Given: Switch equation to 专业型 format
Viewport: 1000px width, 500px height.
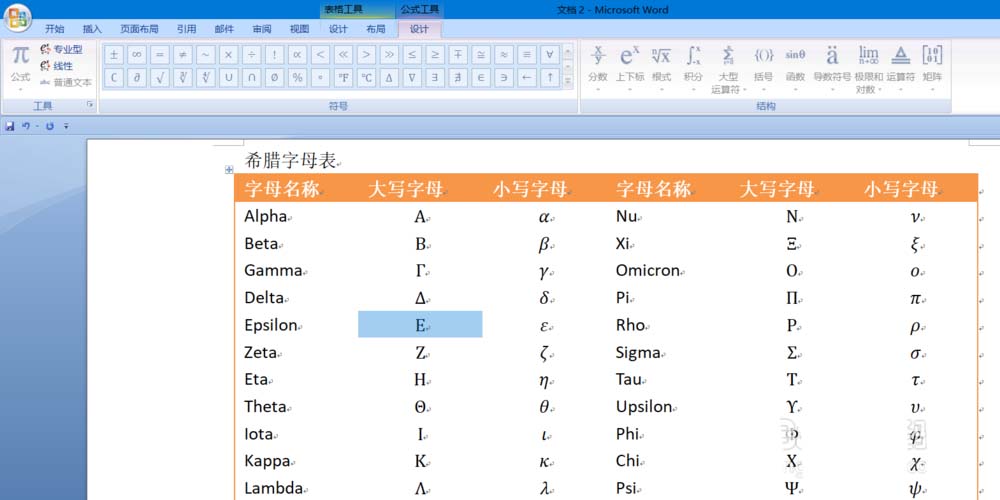Looking at the screenshot, I should click(x=61, y=50).
